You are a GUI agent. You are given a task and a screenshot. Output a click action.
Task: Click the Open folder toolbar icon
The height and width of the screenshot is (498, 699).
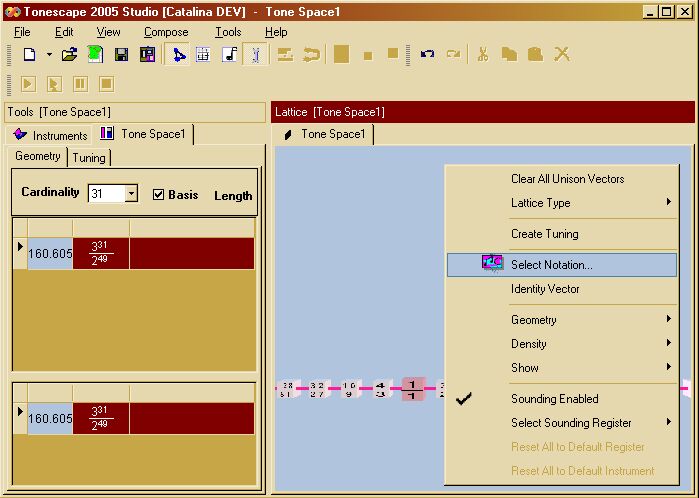coord(69,55)
